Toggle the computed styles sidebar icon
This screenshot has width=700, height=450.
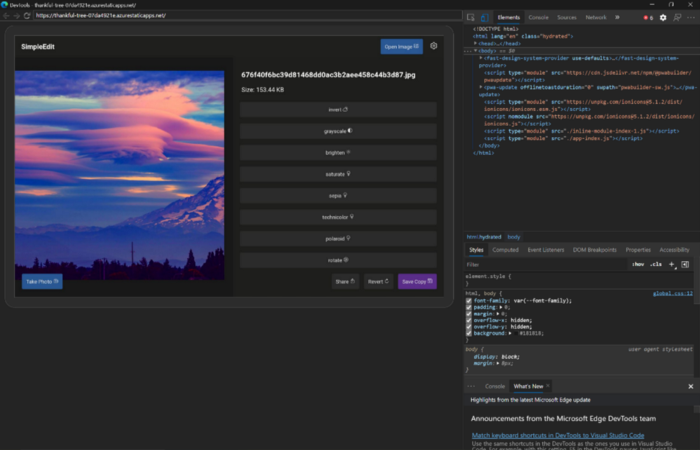coord(685,264)
